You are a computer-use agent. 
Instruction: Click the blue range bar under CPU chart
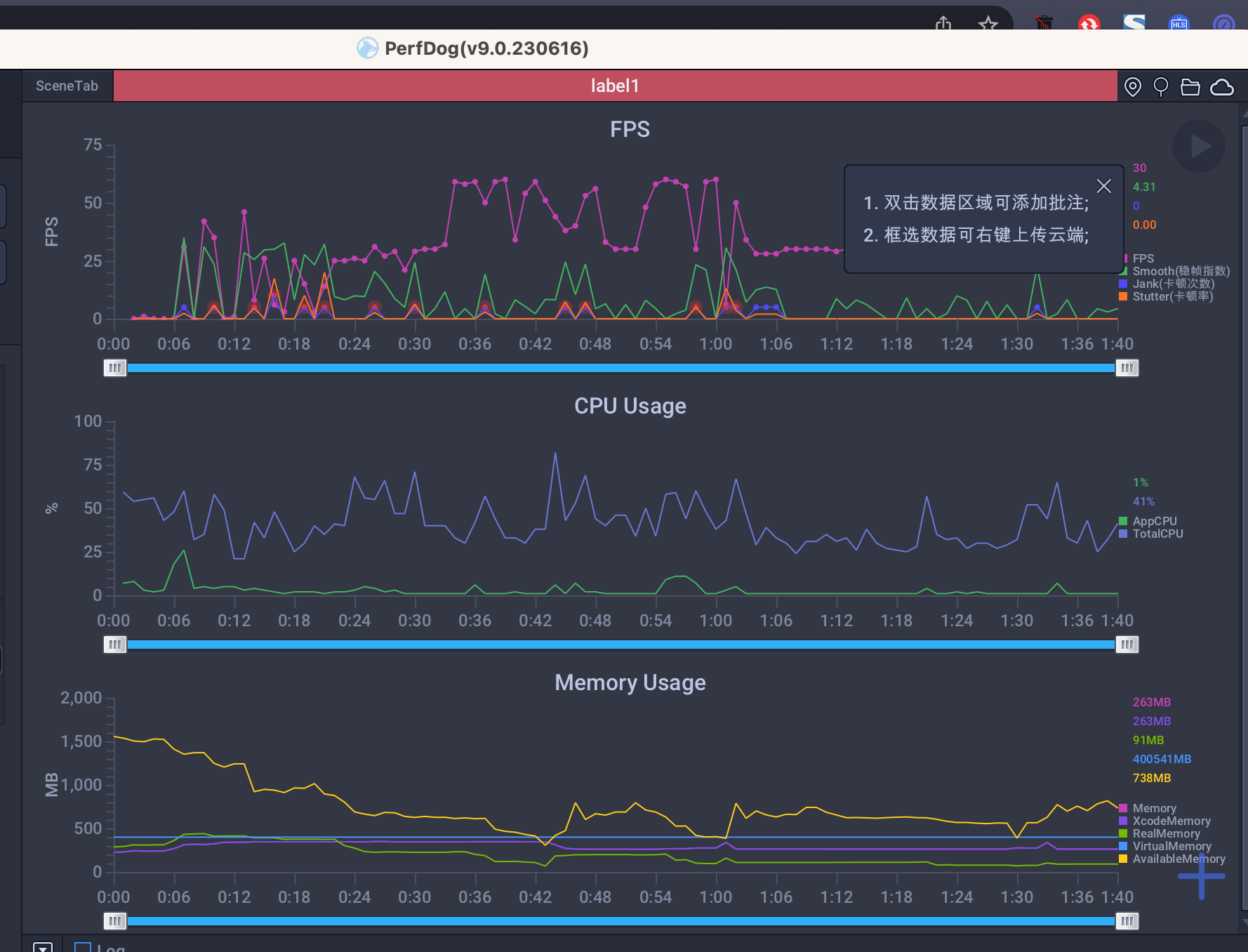tap(621, 644)
